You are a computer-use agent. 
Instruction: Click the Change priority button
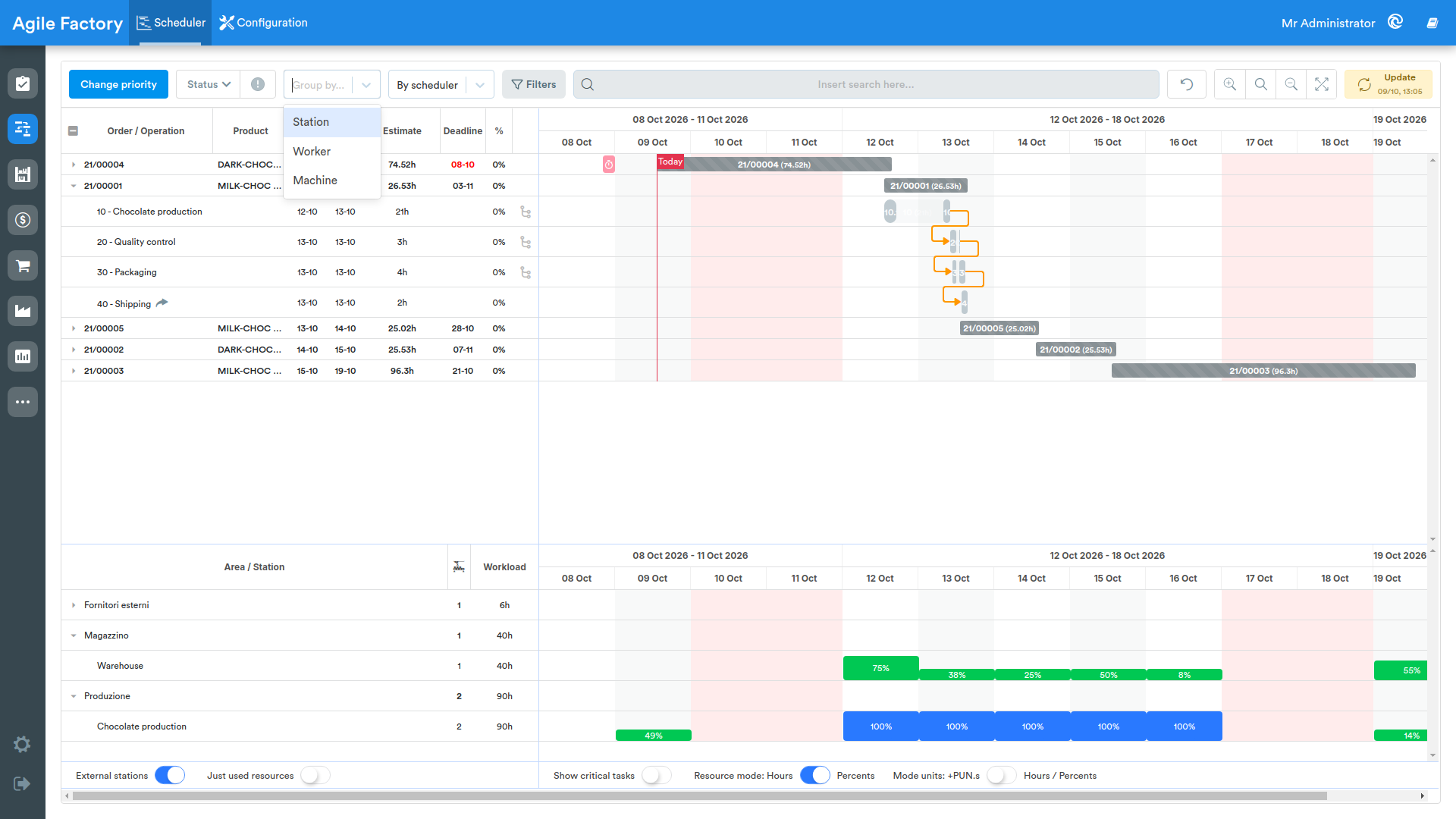(x=118, y=84)
